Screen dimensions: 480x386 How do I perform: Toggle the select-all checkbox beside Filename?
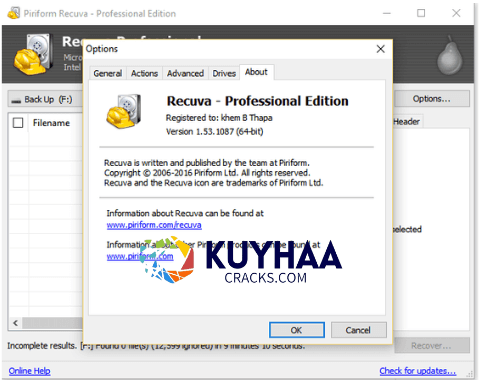pos(18,123)
